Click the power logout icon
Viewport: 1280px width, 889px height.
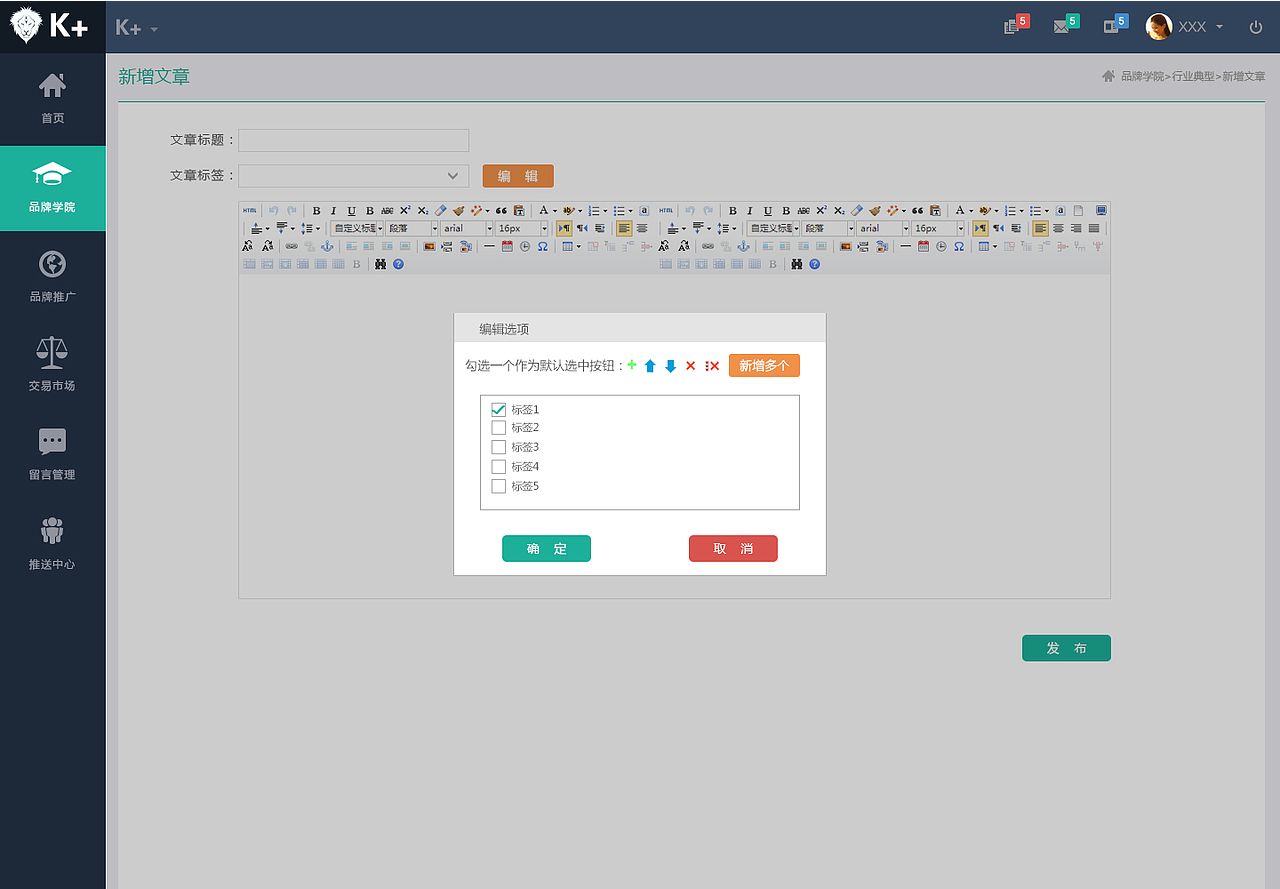pyautogui.click(x=1256, y=27)
